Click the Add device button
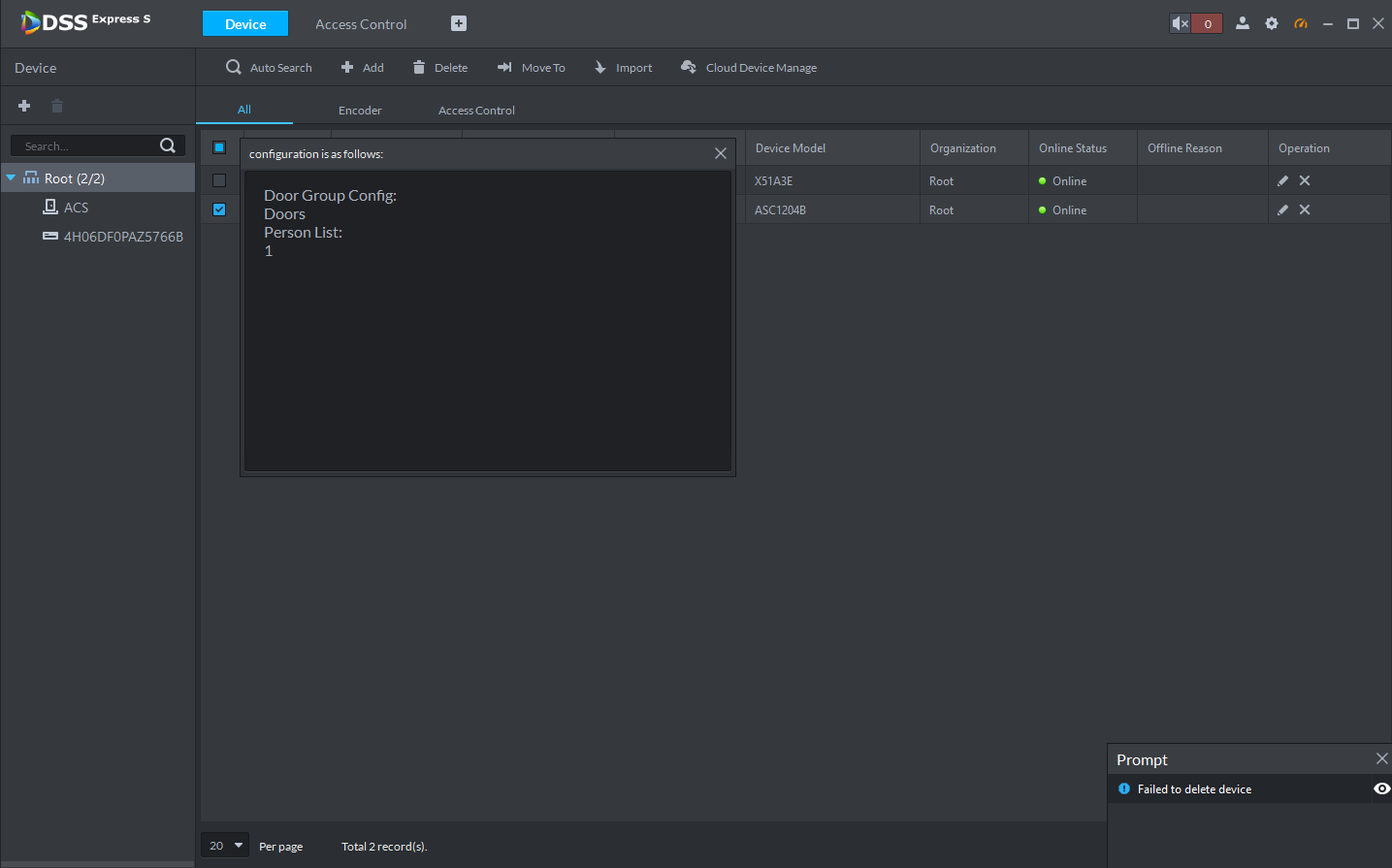The image size is (1392, 868). [362, 67]
